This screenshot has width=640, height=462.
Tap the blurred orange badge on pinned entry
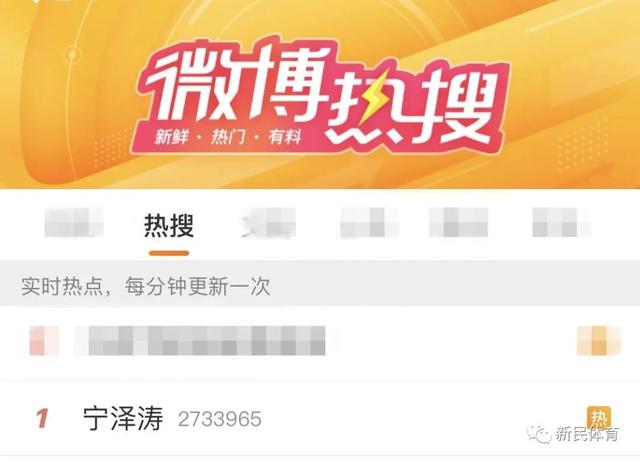[598, 340]
